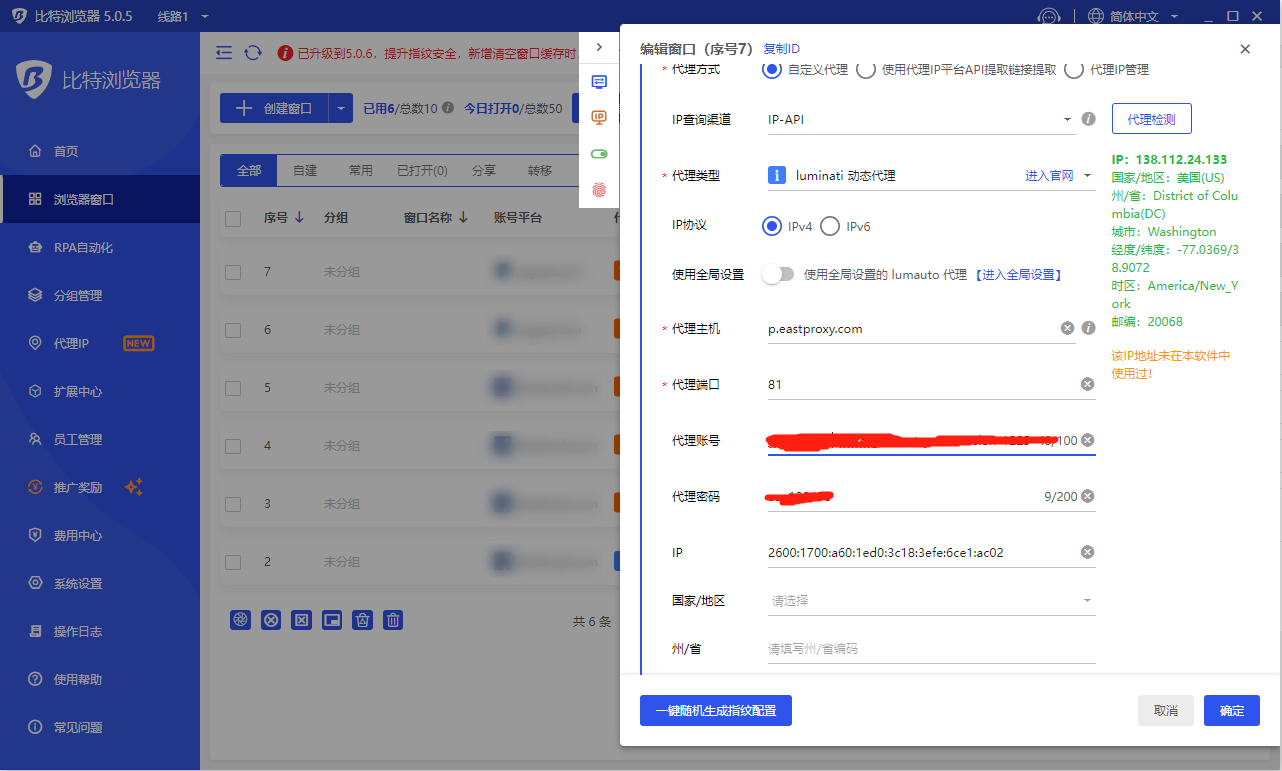Image resolution: width=1282 pixels, height=771 pixels.
Task: Switch to the 转移 tab
Action: pos(540,171)
